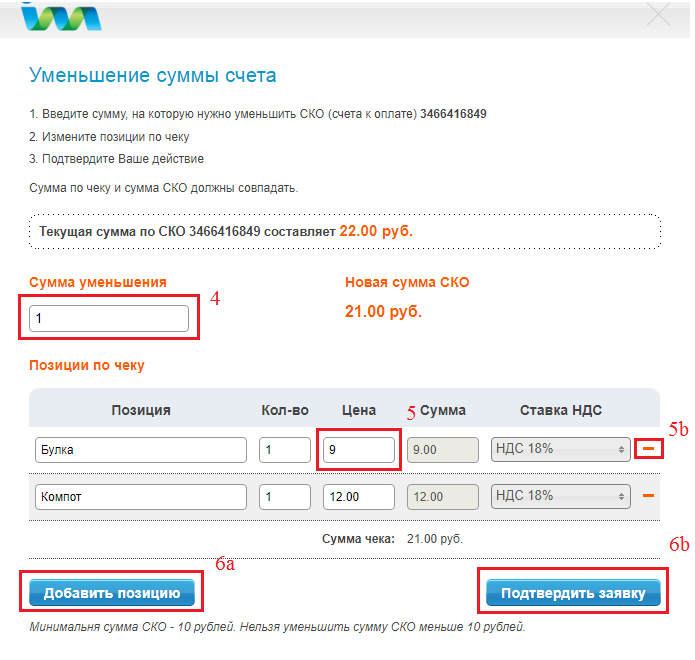Focus the Сумма уменьшения input field

109,318
